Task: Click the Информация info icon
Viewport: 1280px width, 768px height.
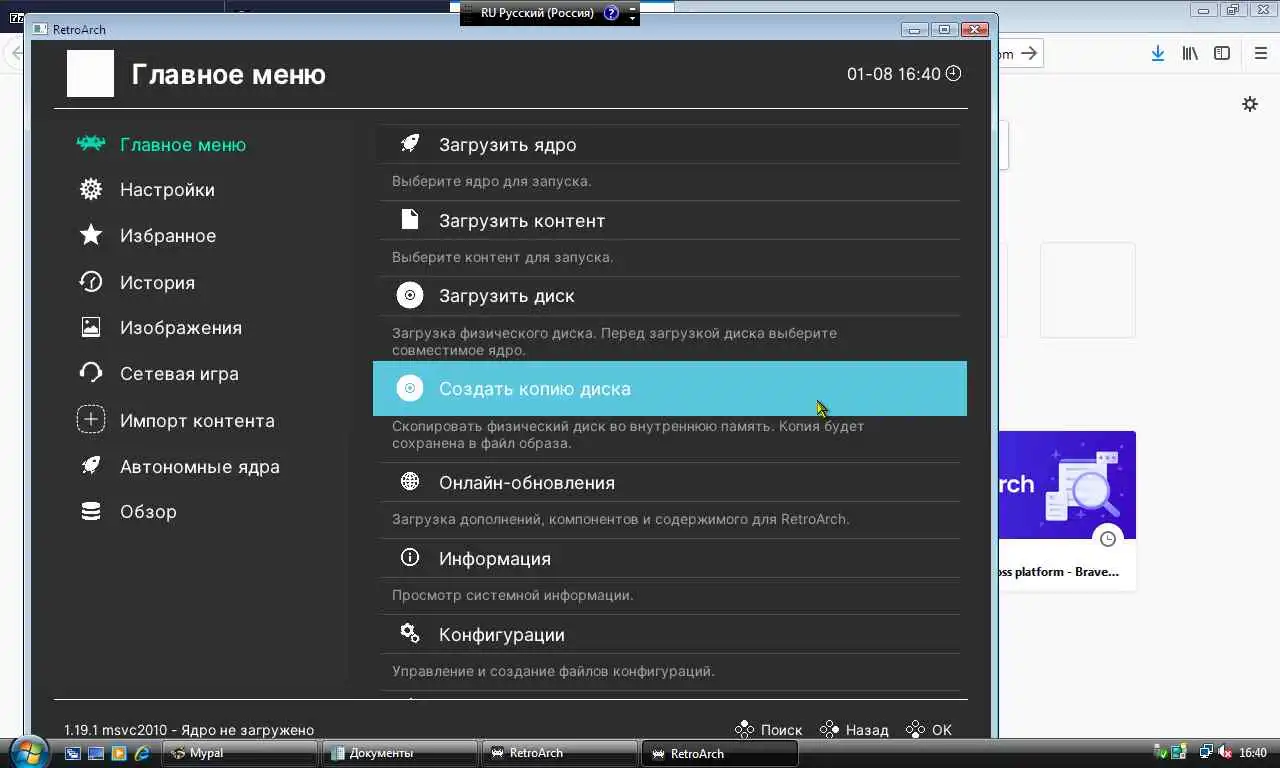Action: coord(410,558)
